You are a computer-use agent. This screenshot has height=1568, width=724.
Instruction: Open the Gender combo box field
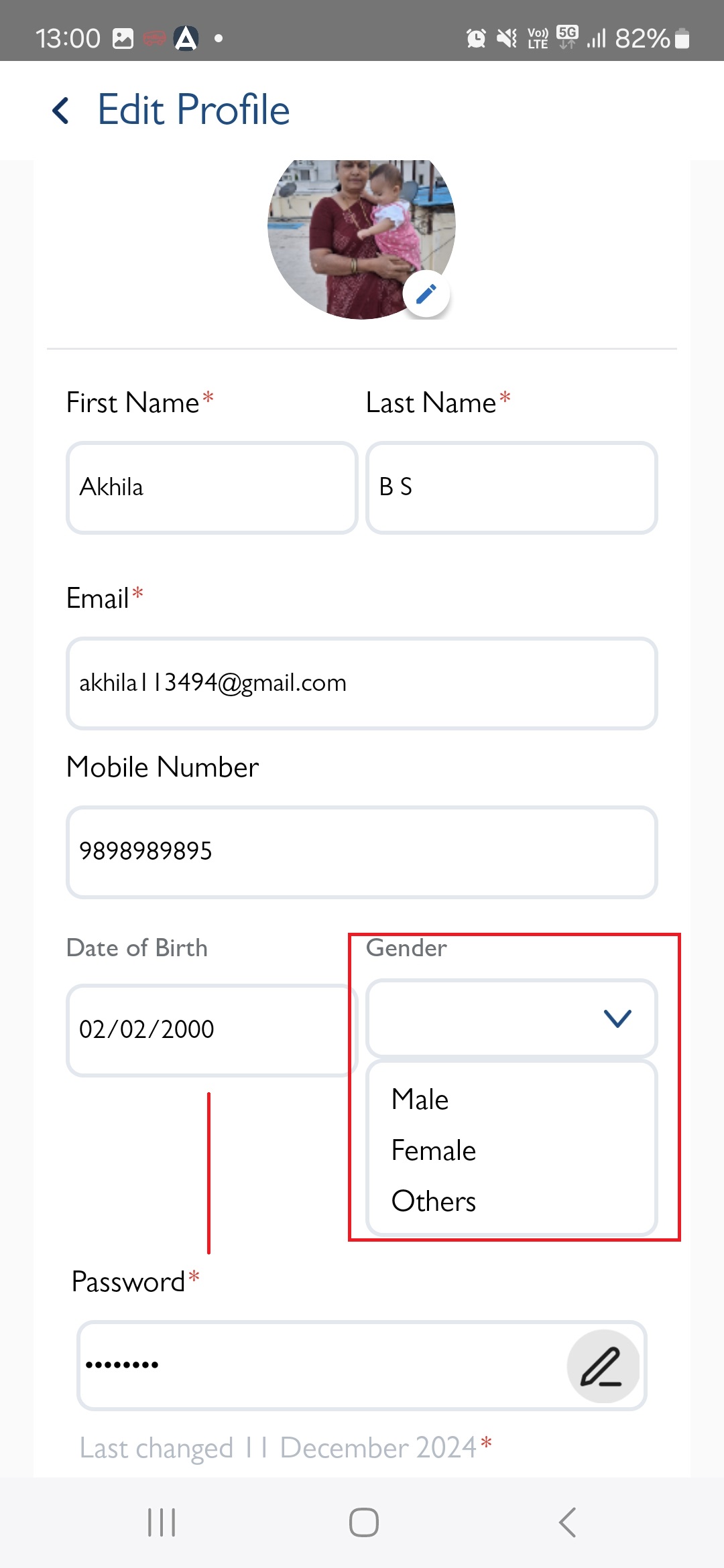[x=511, y=1019]
